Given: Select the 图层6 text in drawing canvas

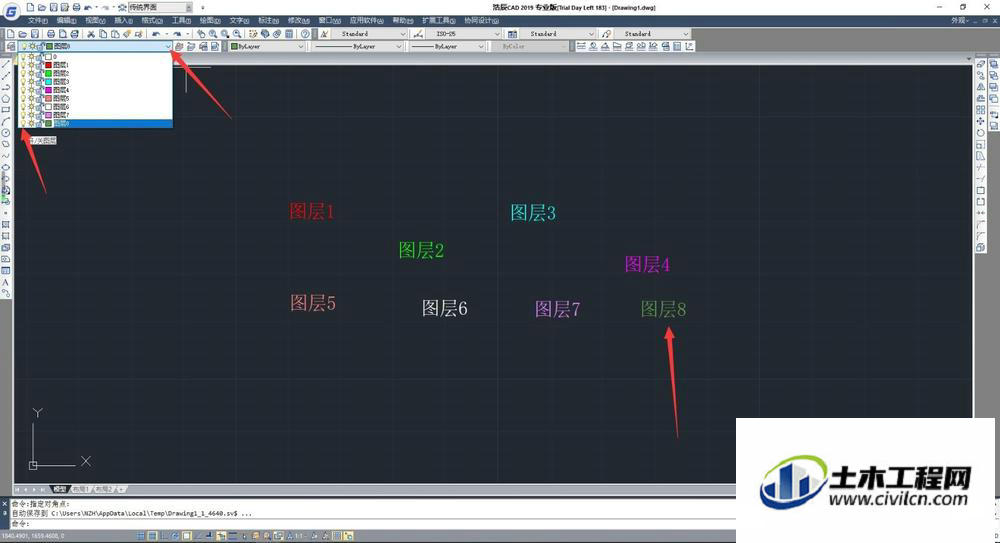Looking at the screenshot, I should pos(445,308).
